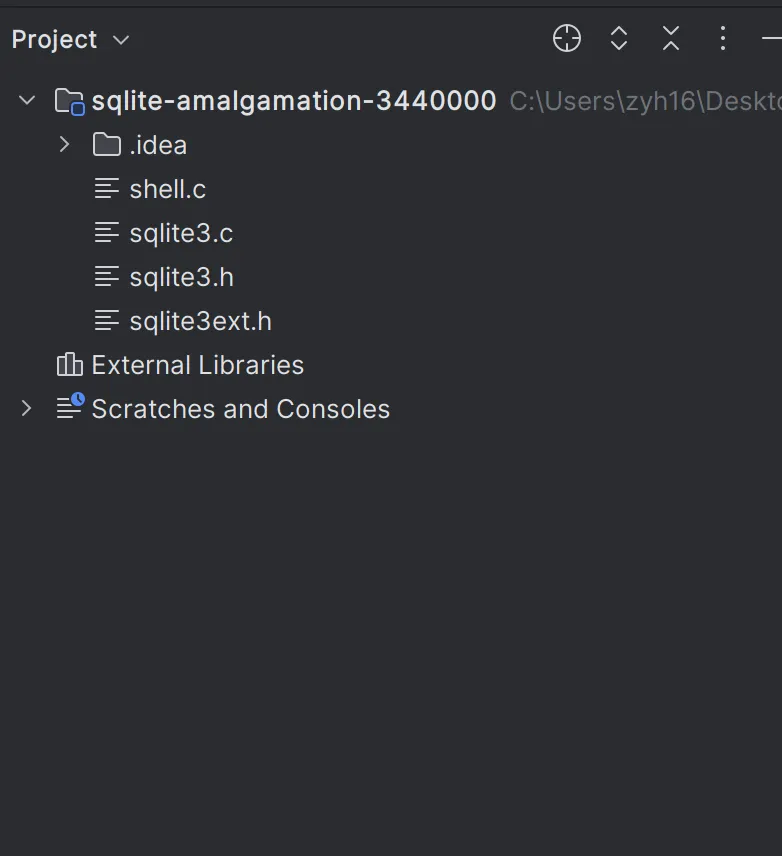Viewport: 782px width, 856px height.
Task: Click the Expand Selected up-down chevrons icon
Action: point(619,39)
